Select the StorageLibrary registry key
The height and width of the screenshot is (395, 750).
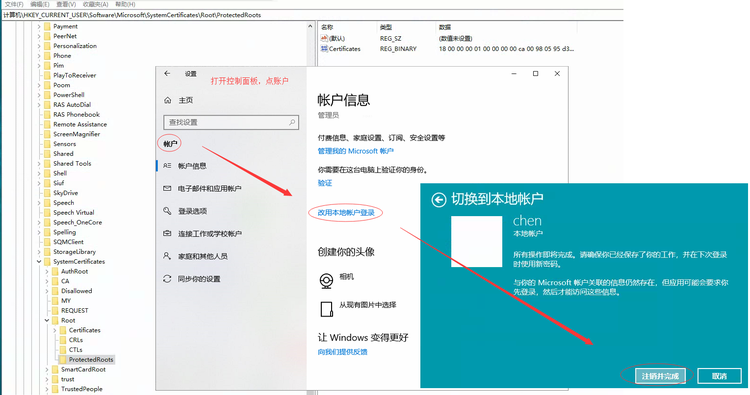[75, 252]
